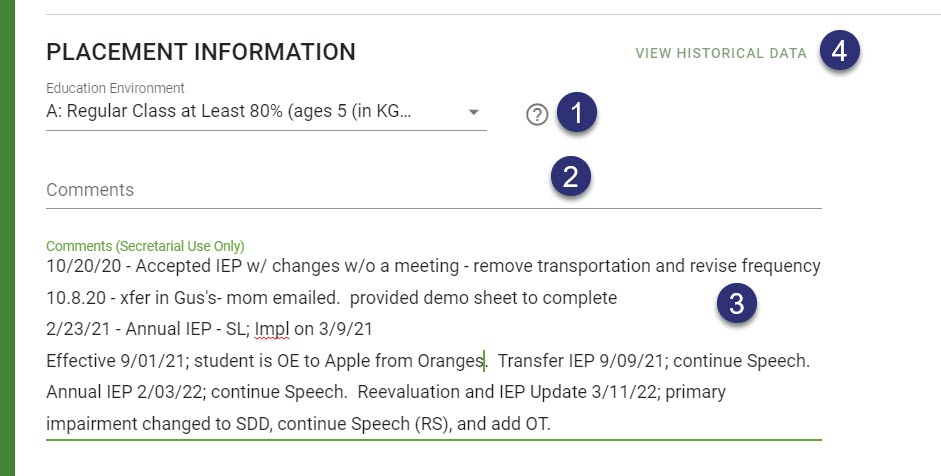Click the numbered badge 3 marker
This screenshot has height=476, width=941.
736,303
